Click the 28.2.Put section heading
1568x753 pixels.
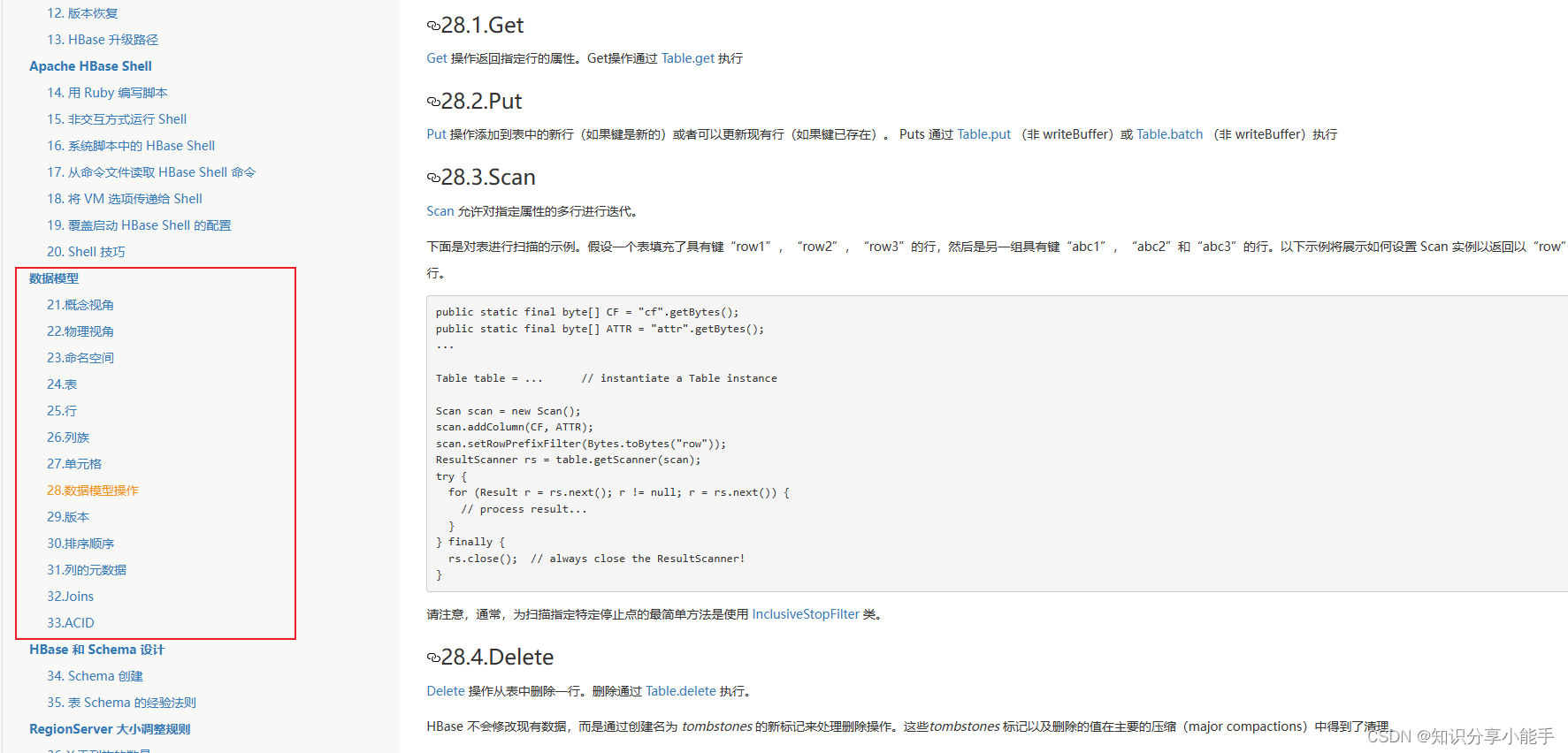point(481,102)
